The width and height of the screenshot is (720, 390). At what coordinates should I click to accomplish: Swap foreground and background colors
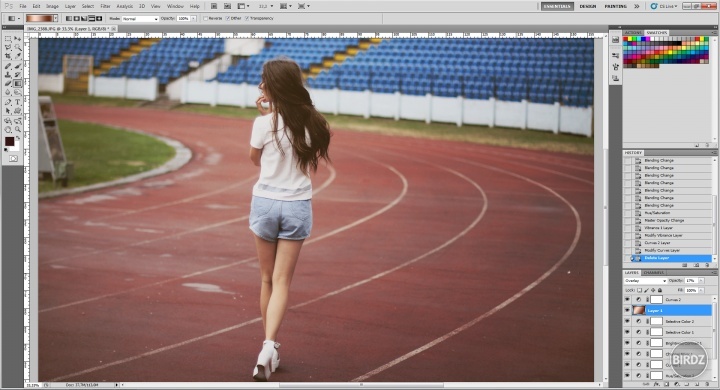(x=18, y=137)
